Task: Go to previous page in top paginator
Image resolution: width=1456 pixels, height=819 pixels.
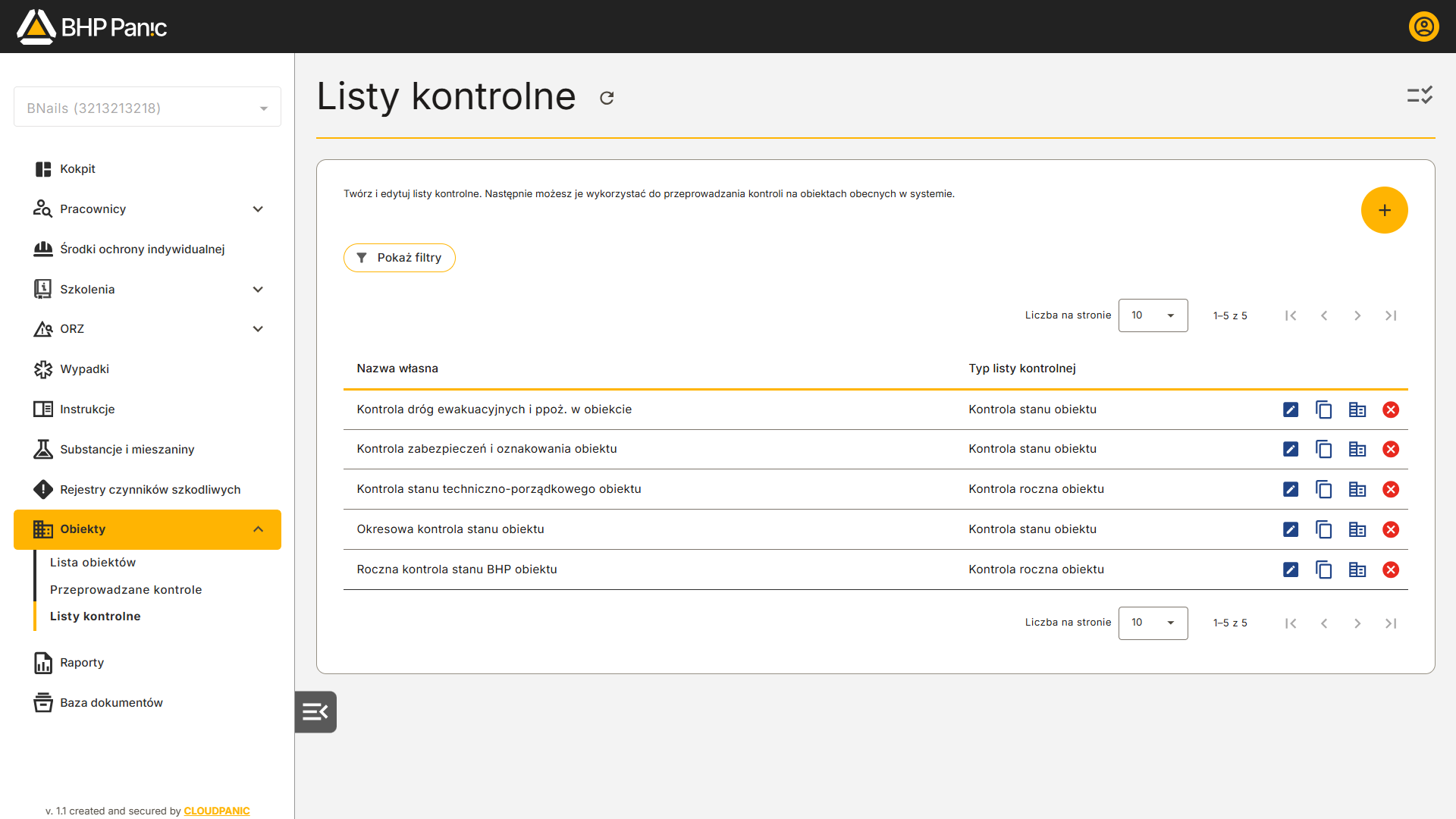Action: click(1324, 315)
